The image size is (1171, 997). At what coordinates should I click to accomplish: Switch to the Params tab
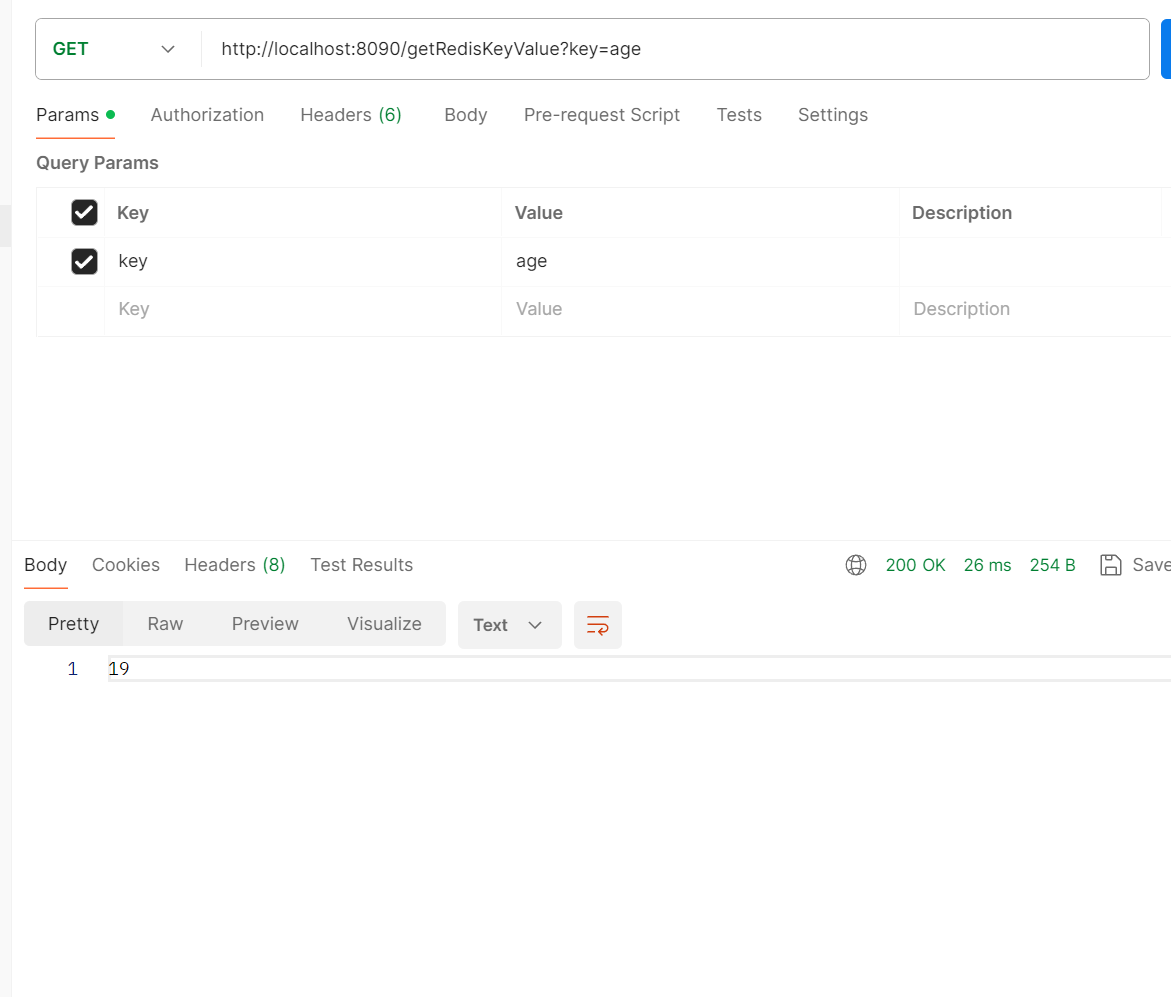pos(75,115)
